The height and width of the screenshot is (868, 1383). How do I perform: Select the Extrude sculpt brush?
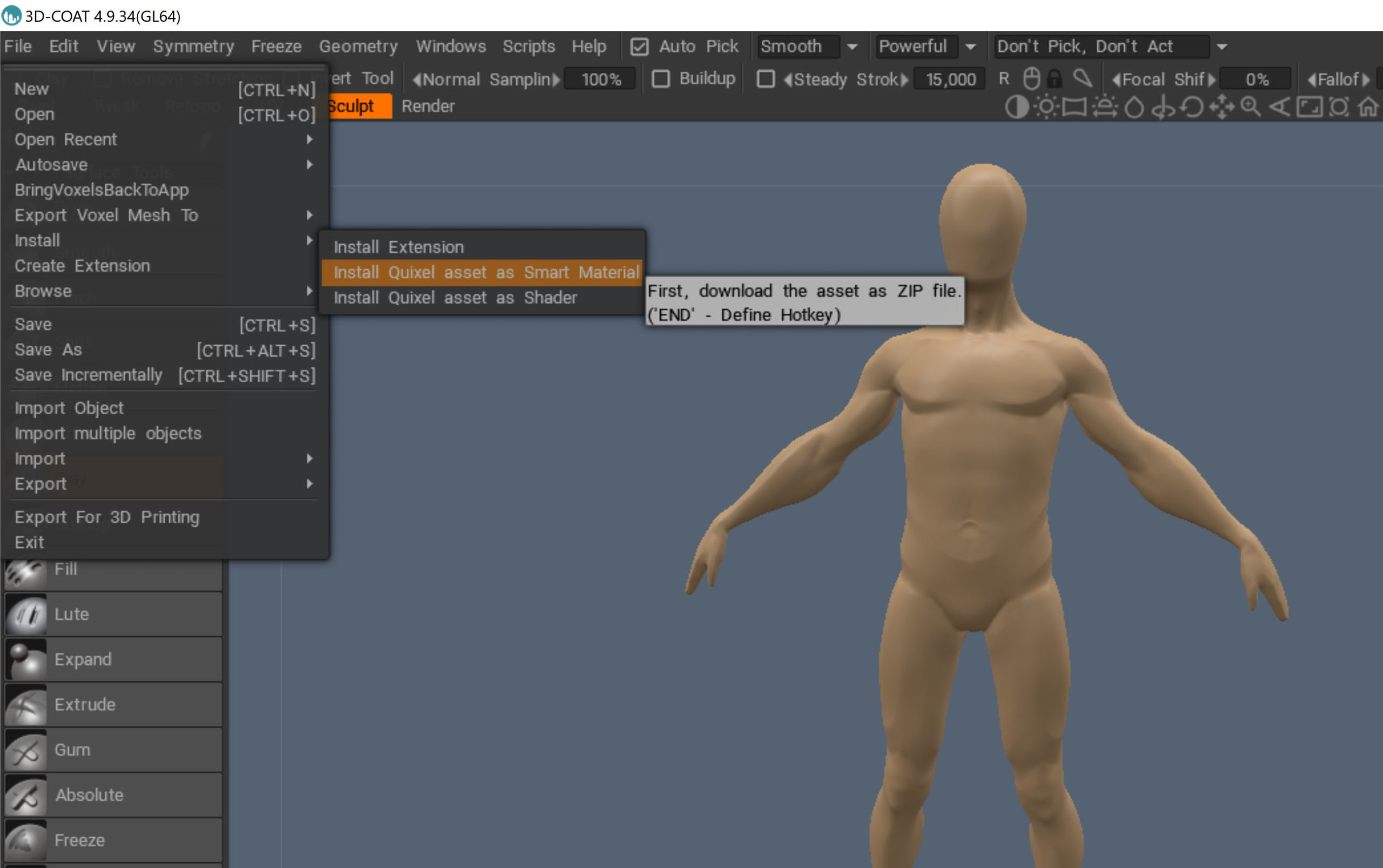113,705
